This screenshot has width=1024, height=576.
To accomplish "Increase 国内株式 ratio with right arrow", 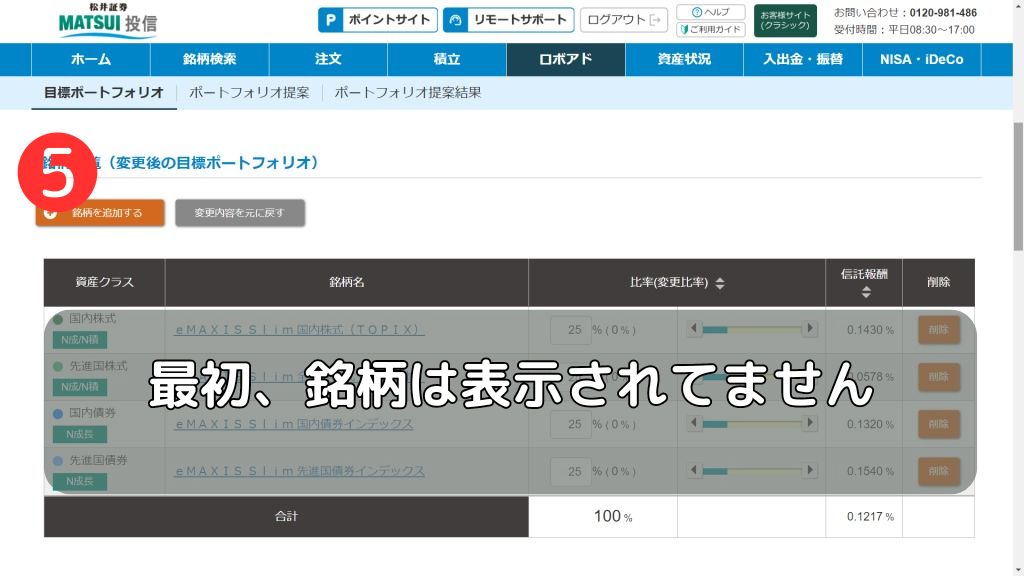I will pyautogui.click(x=810, y=328).
